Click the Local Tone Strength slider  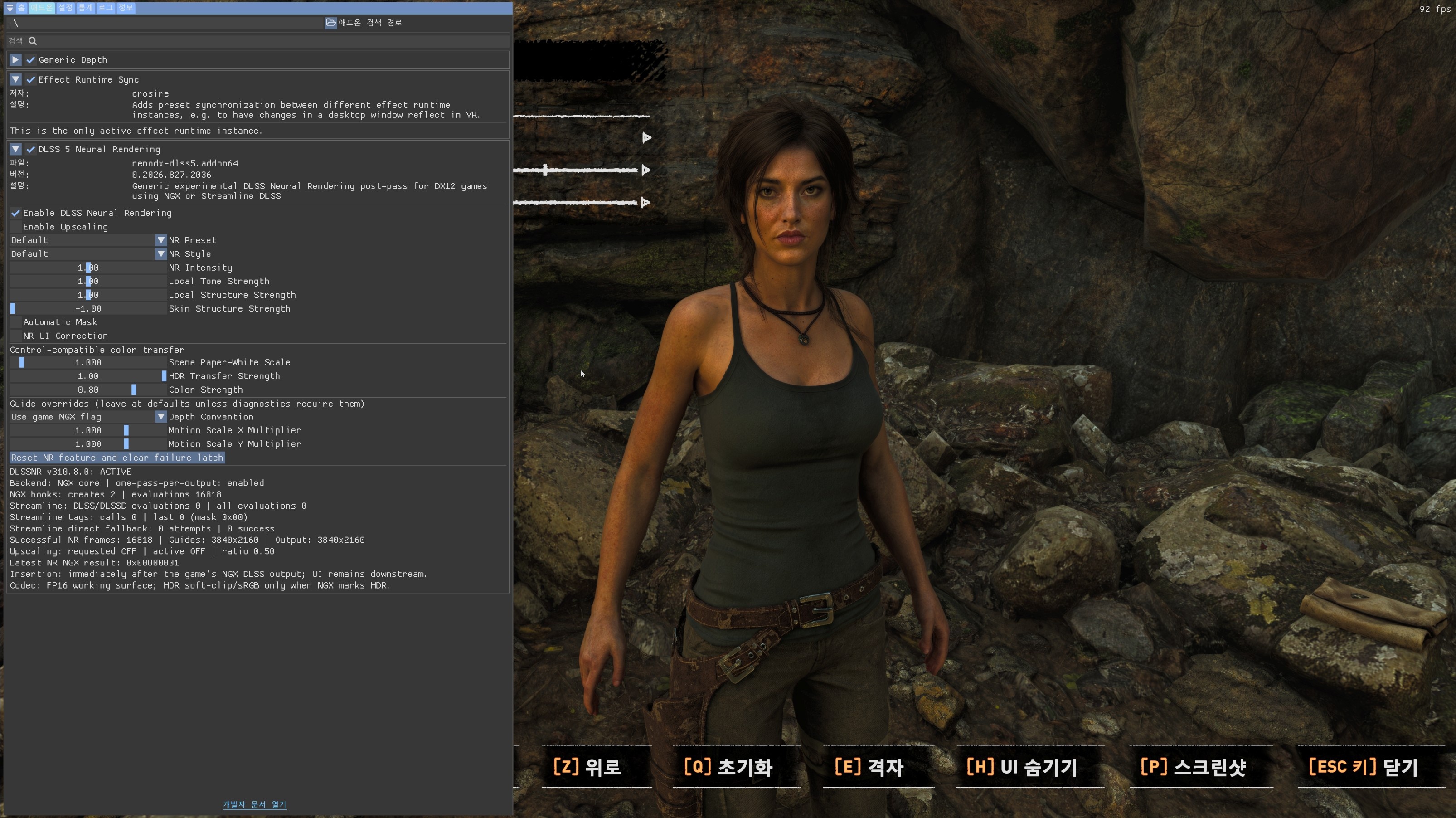click(88, 282)
